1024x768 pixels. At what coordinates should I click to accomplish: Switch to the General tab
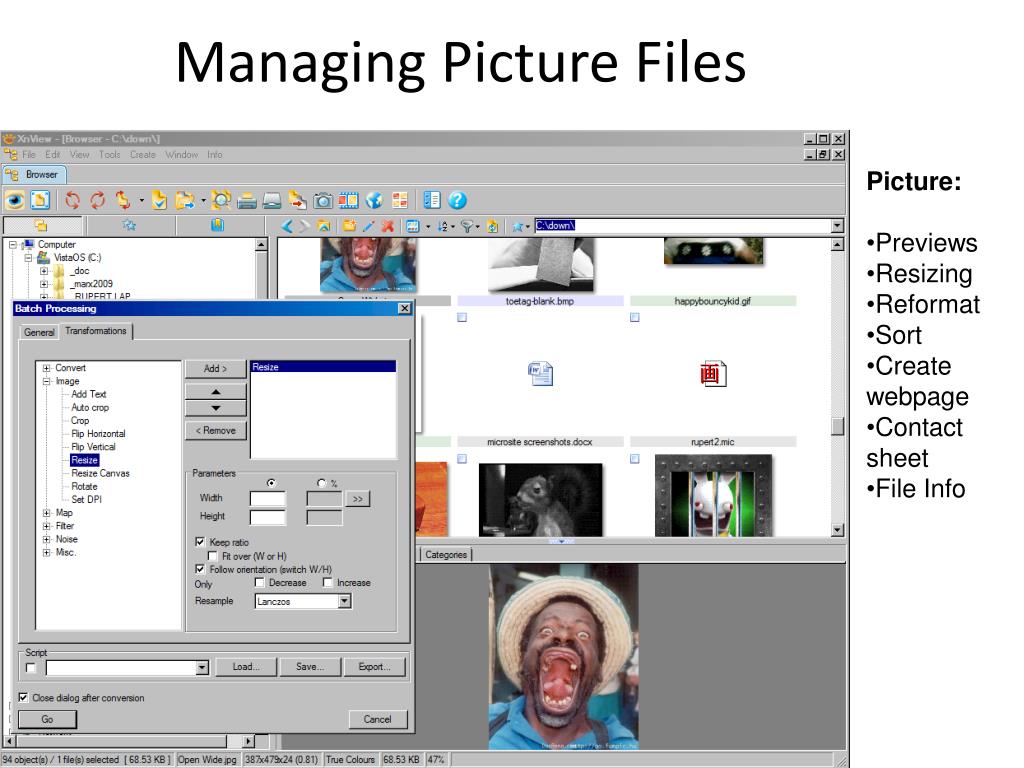tap(39, 332)
